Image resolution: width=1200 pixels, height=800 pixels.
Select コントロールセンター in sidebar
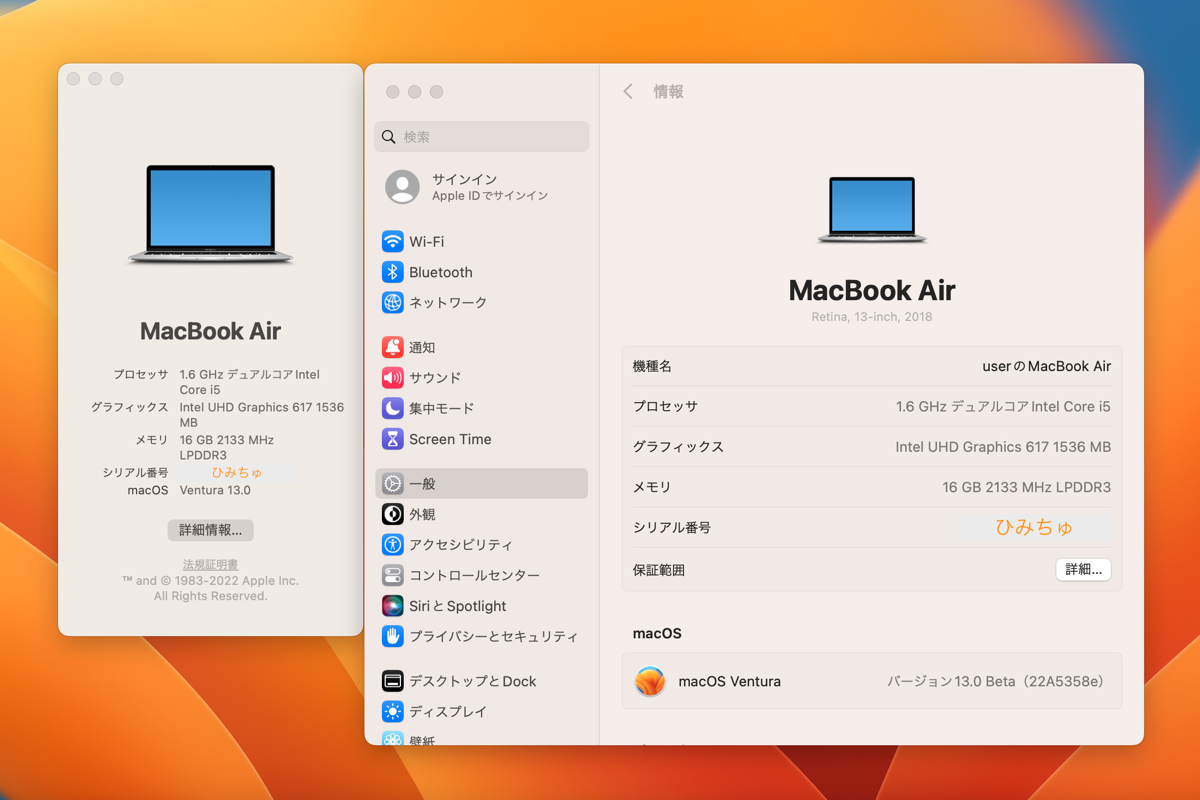pos(473,575)
